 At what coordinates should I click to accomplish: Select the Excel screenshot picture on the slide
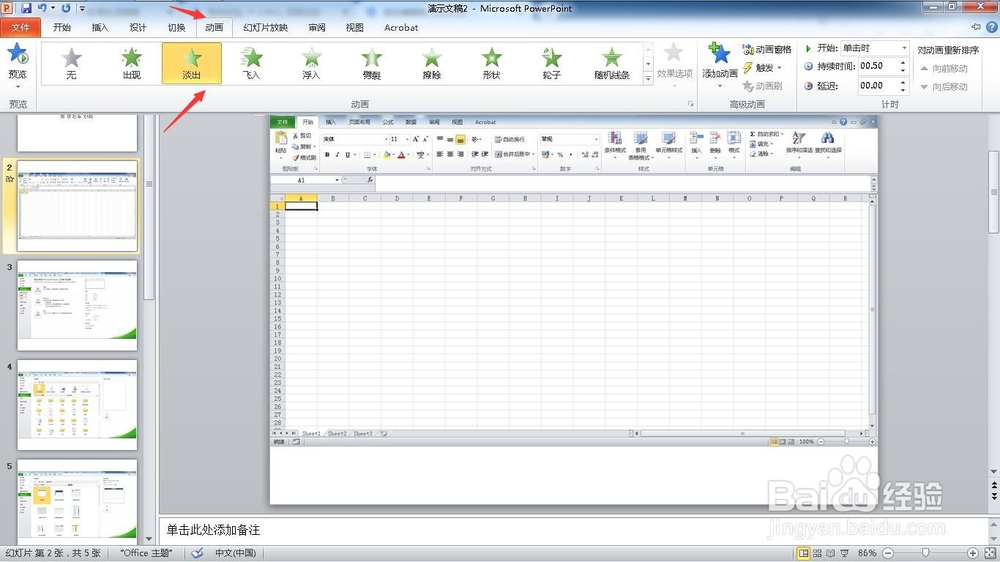(x=574, y=281)
